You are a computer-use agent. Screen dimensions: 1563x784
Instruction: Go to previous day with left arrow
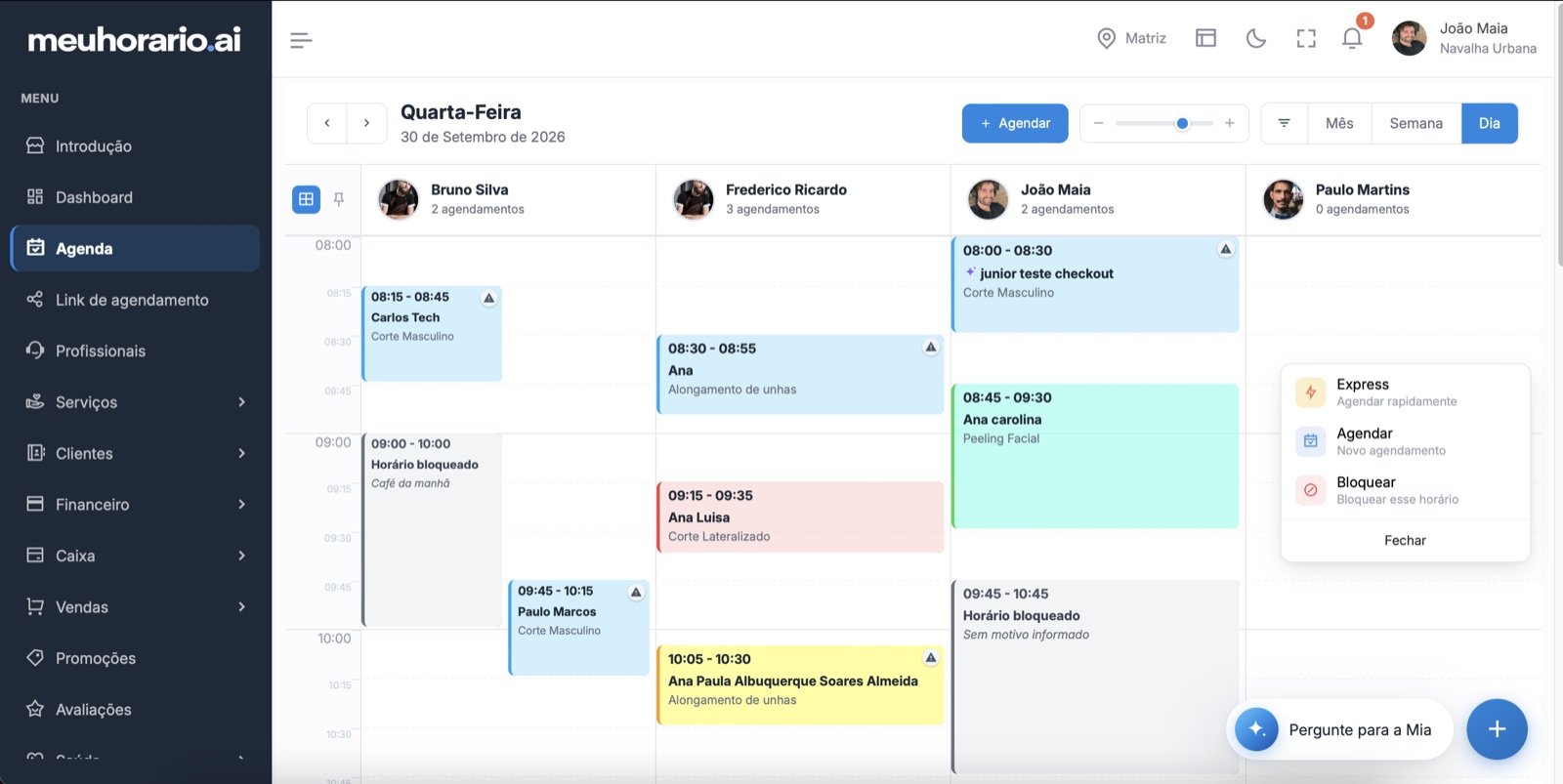327,123
